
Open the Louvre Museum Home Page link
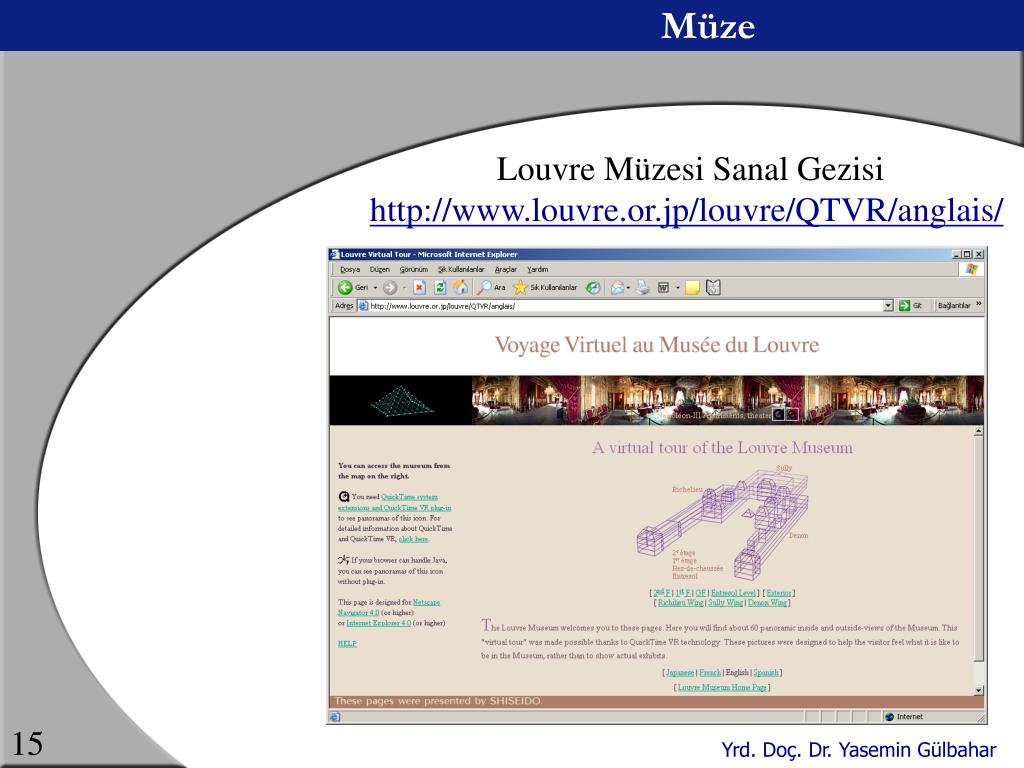click(722, 687)
